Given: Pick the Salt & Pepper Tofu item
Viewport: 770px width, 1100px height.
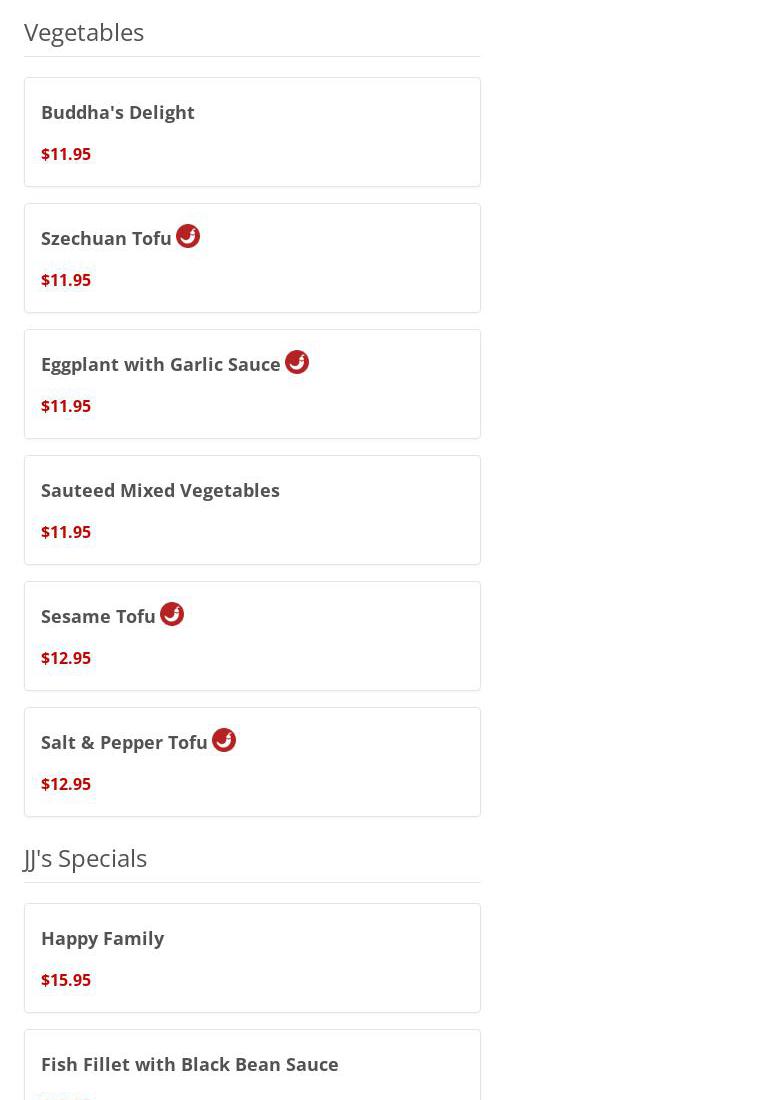Looking at the screenshot, I should click(x=124, y=742).
